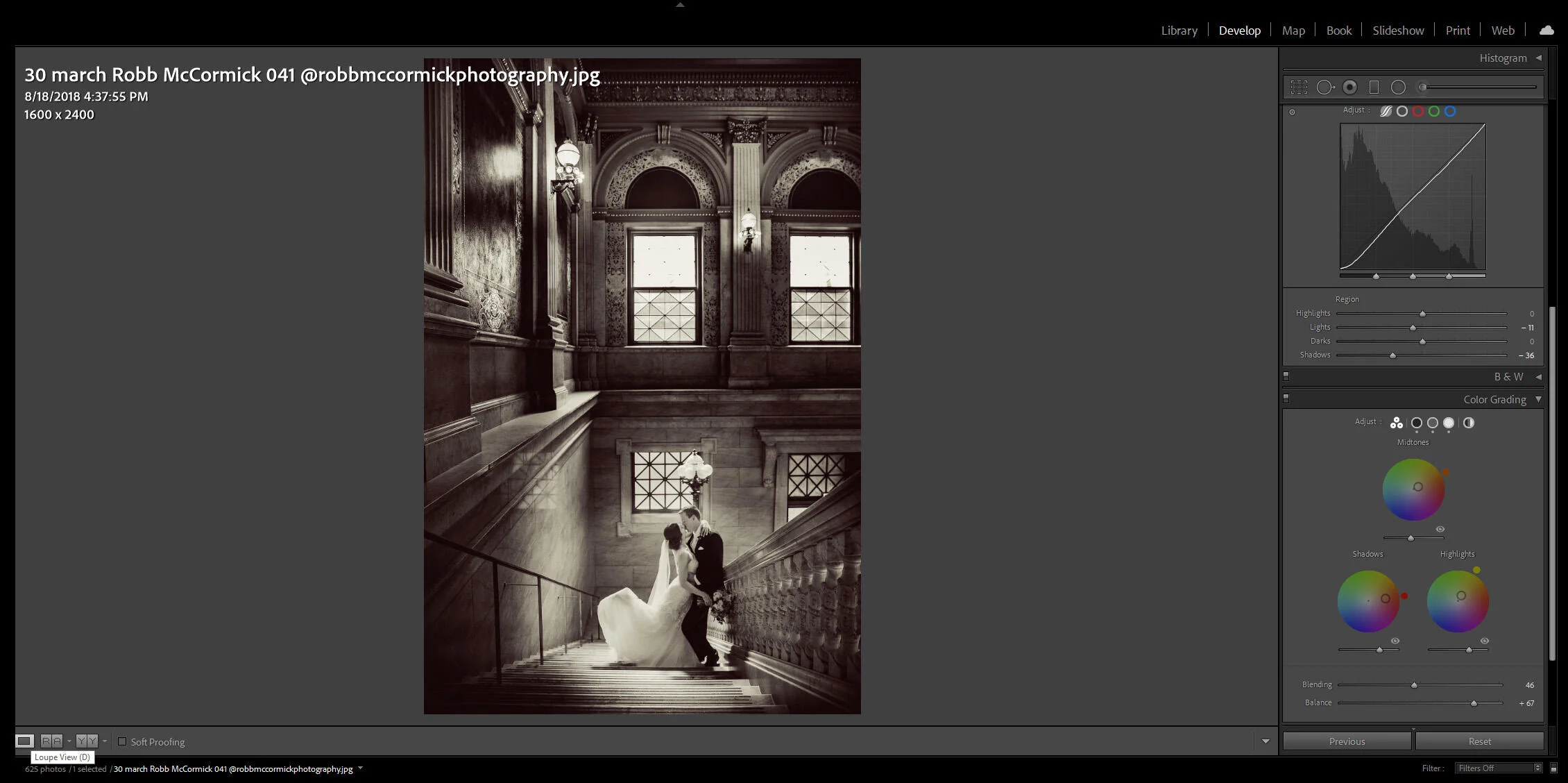This screenshot has height=783, width=1568.
Task: Toggle the tone curve panel switch
Action: coord(1292,111)
